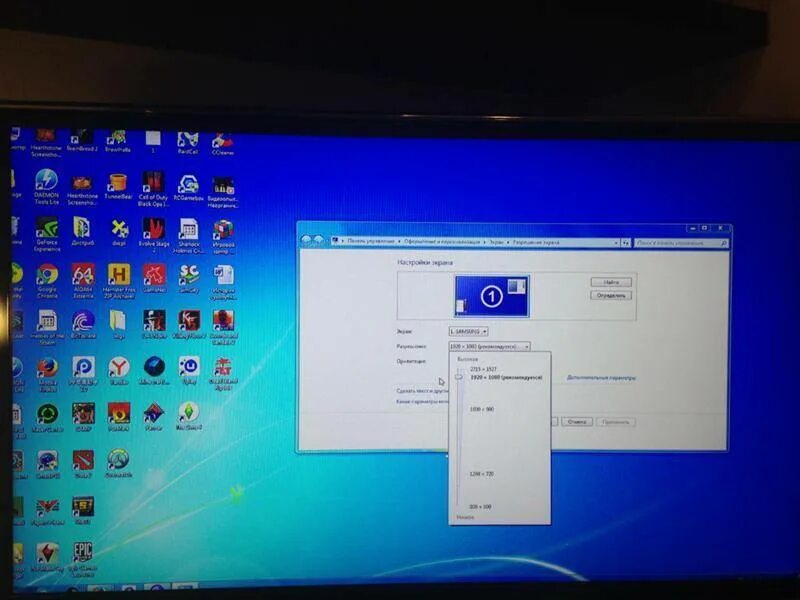Choose the 1920 × 1080 recommended resolution label

[506, 378]
